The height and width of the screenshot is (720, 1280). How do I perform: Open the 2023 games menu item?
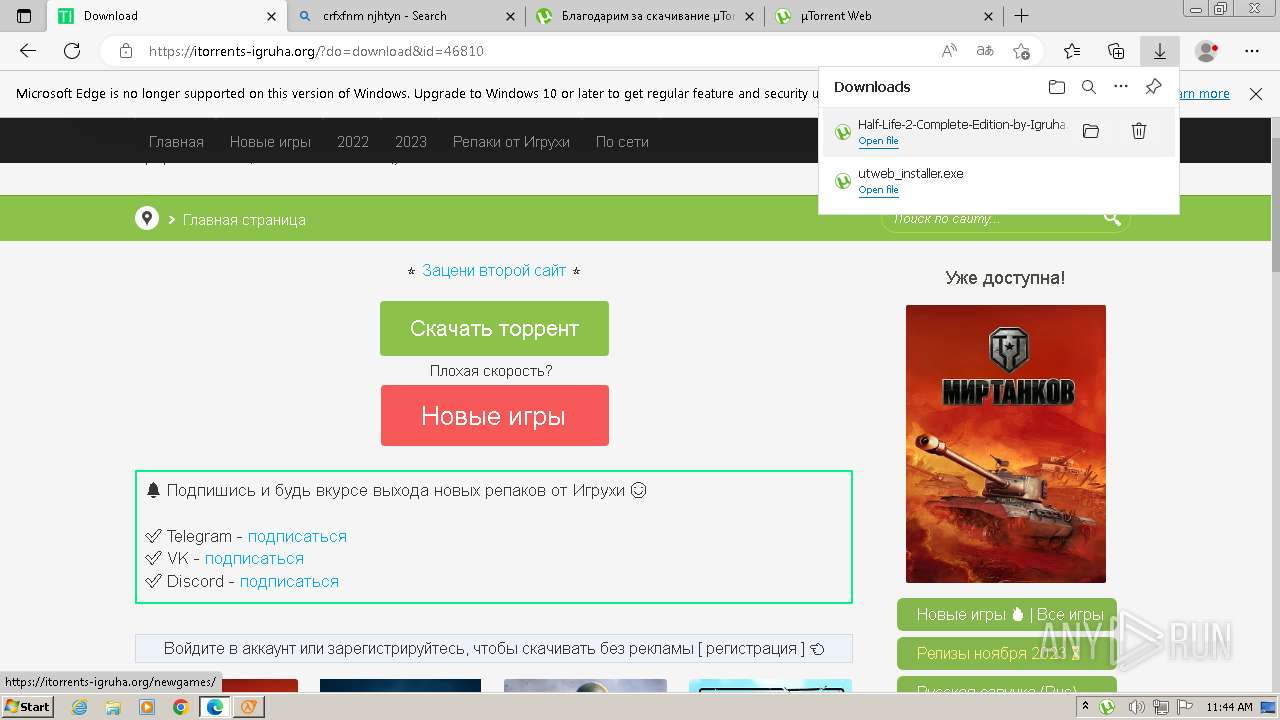point(411,142)
